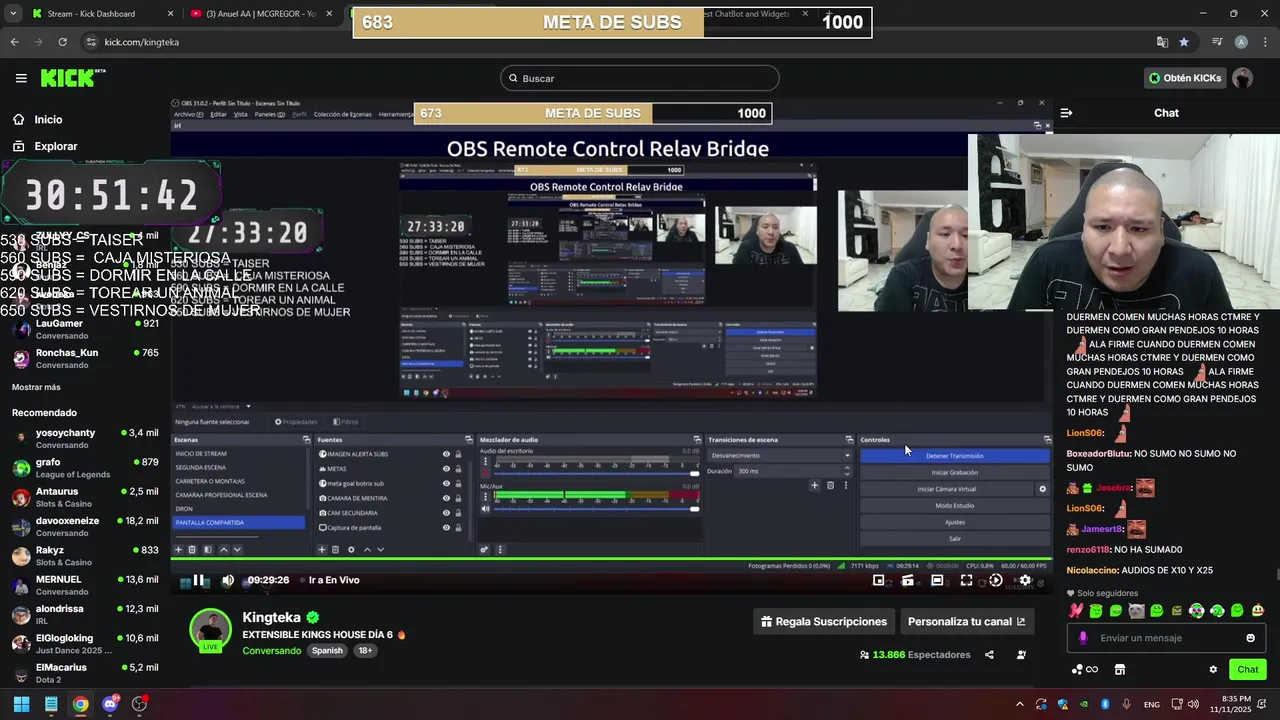Send message with green Chat button

tap(1248, 669)
